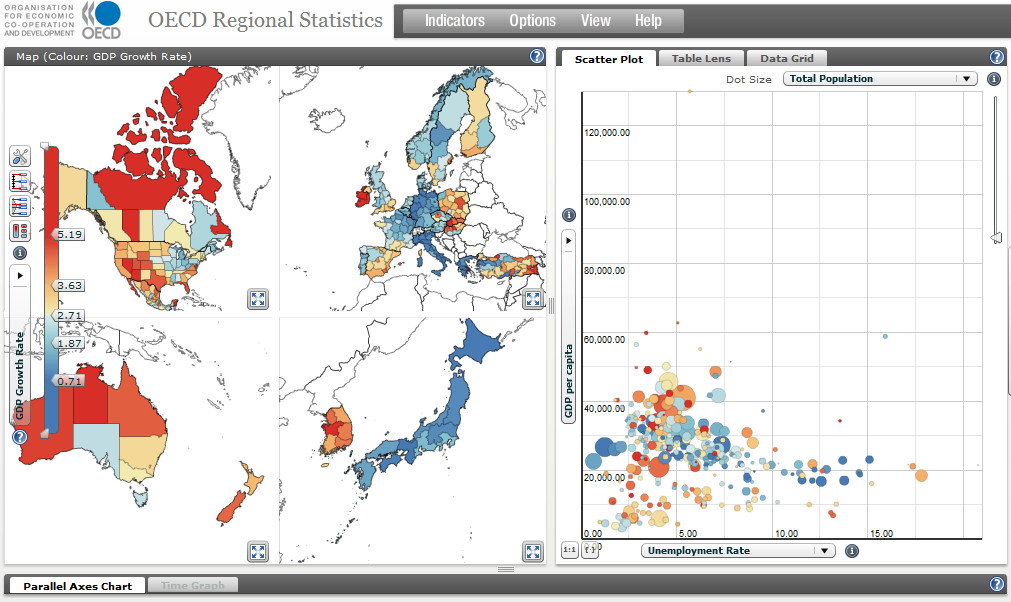Click the dot size slider thumb at right of scatter plot

(997, 238)
